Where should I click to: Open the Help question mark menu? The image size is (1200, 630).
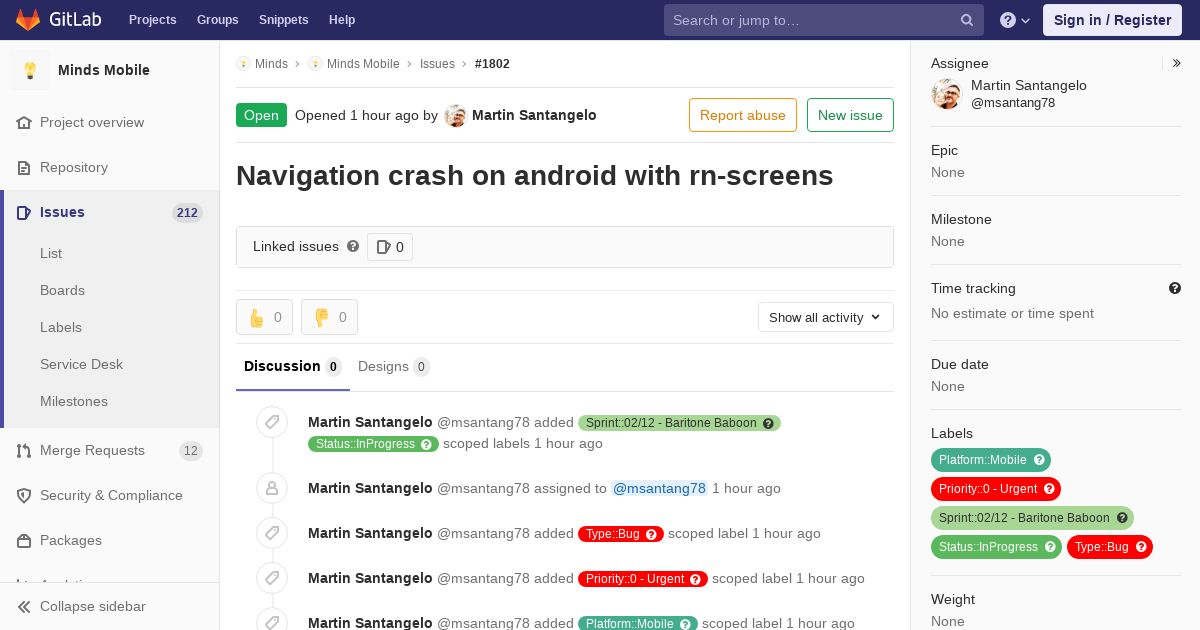[1015, 20]
